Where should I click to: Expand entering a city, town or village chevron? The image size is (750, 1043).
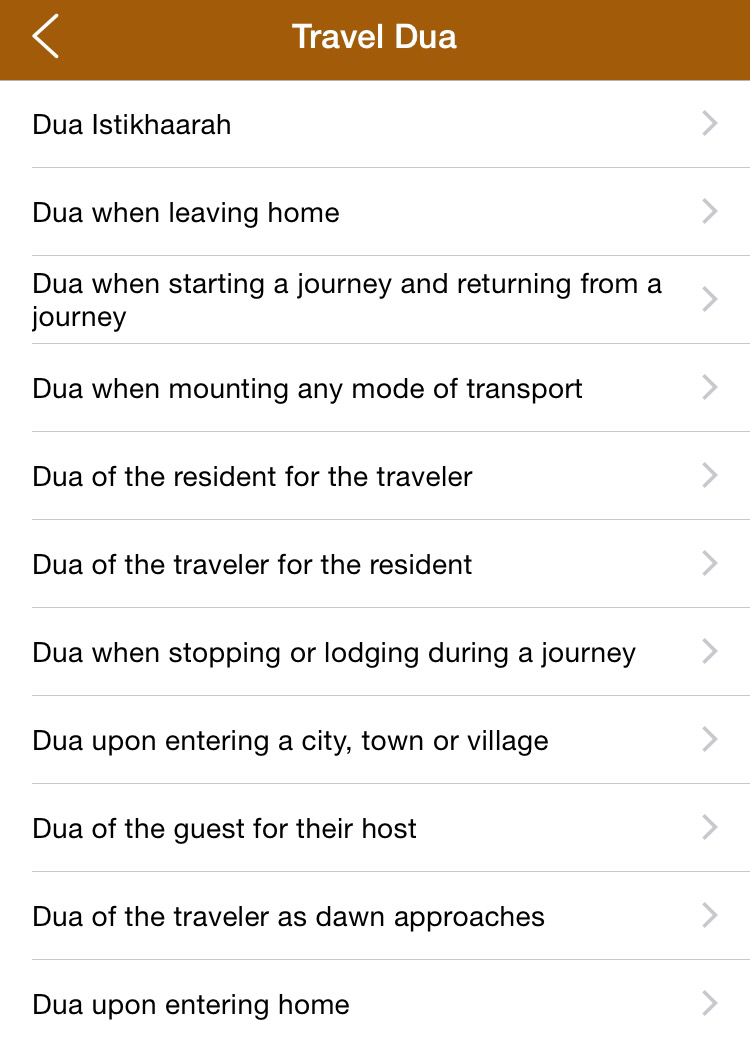pos(710,740)
